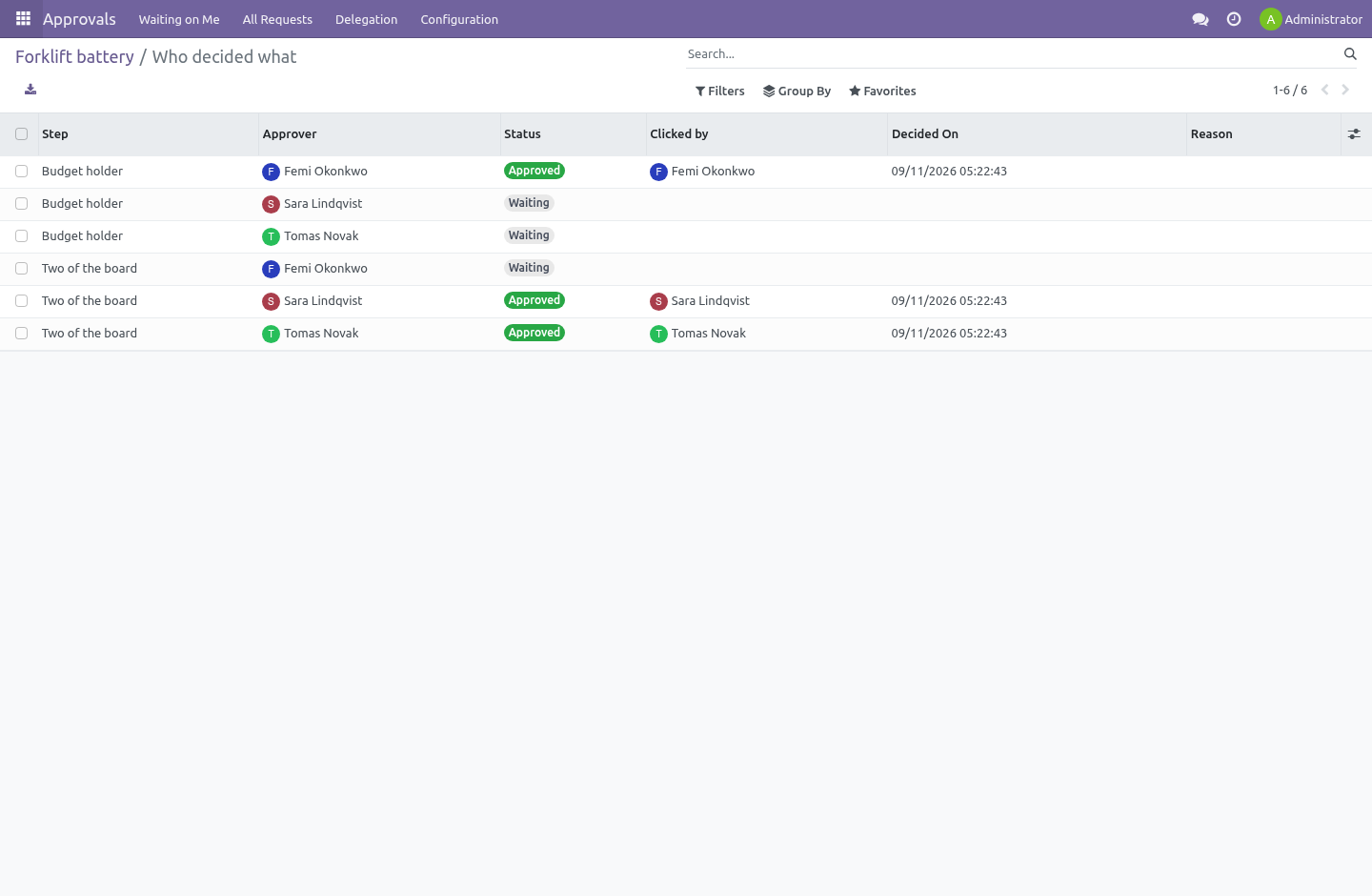Click Sara Lindqvist avatar in Budget holder row
Screen dimensions: 1372x896
(272, 204)
